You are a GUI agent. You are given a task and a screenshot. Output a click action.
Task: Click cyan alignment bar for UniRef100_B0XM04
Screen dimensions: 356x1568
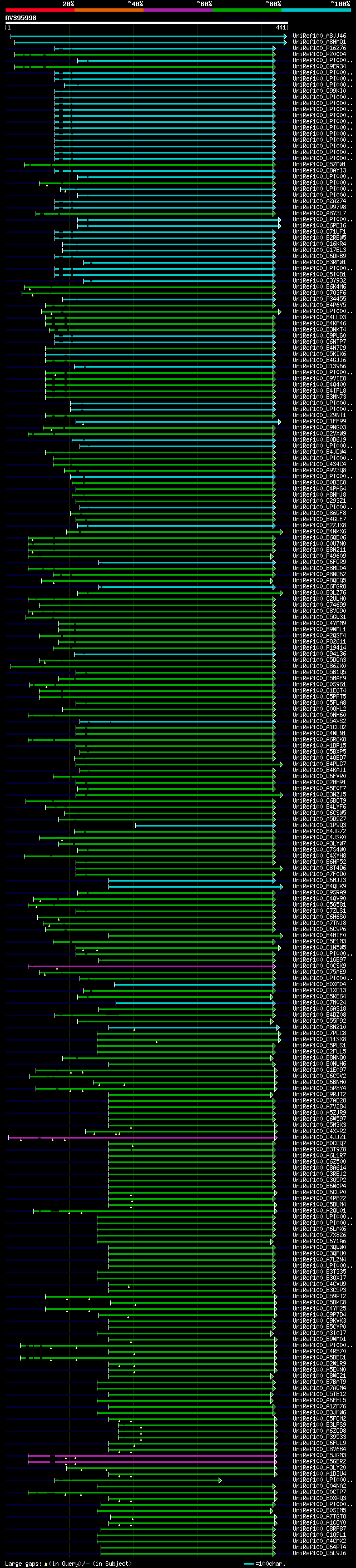pyautogui.click(x=195, y=985)
